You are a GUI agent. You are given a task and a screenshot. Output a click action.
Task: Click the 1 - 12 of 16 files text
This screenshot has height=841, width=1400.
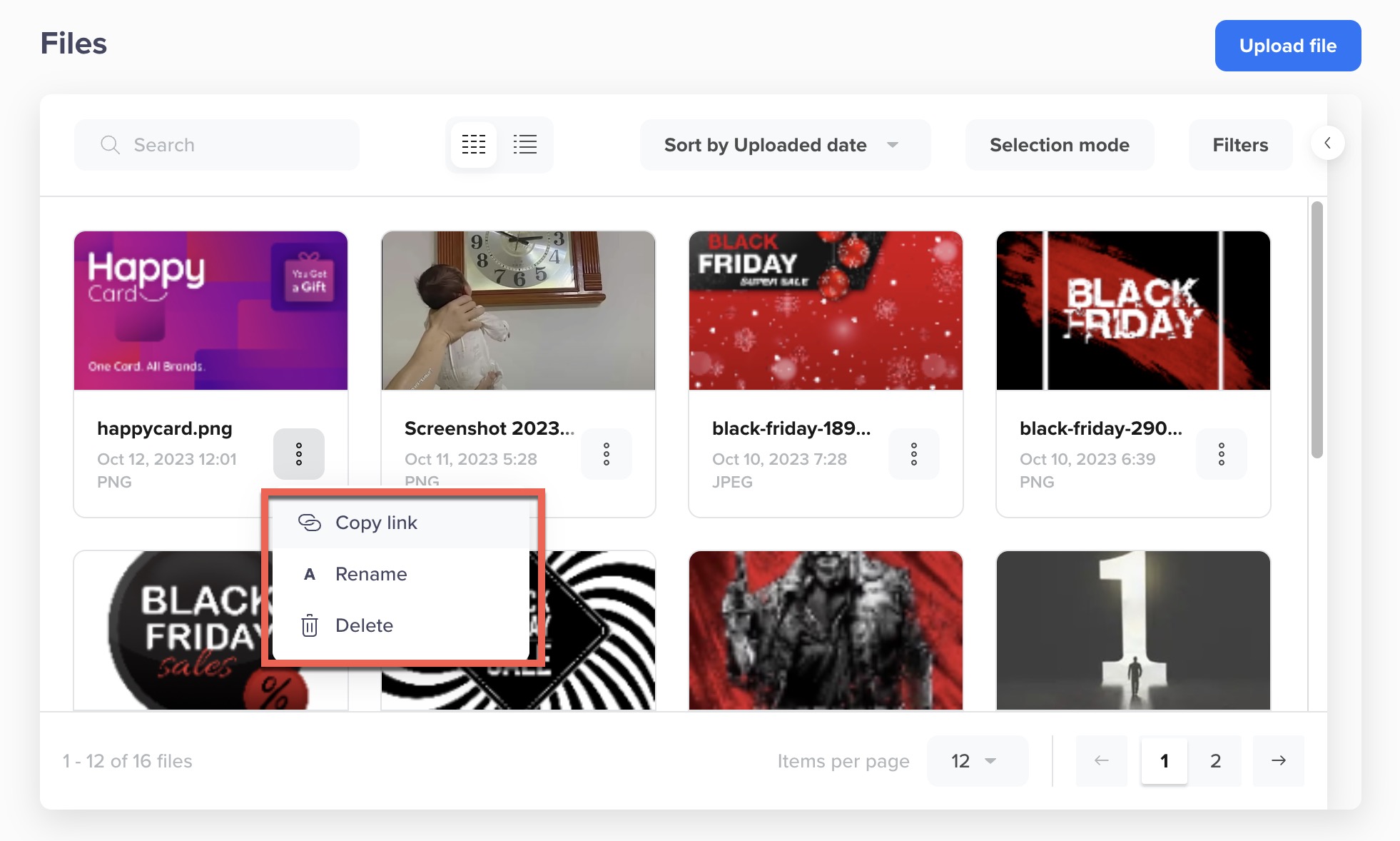128,761
